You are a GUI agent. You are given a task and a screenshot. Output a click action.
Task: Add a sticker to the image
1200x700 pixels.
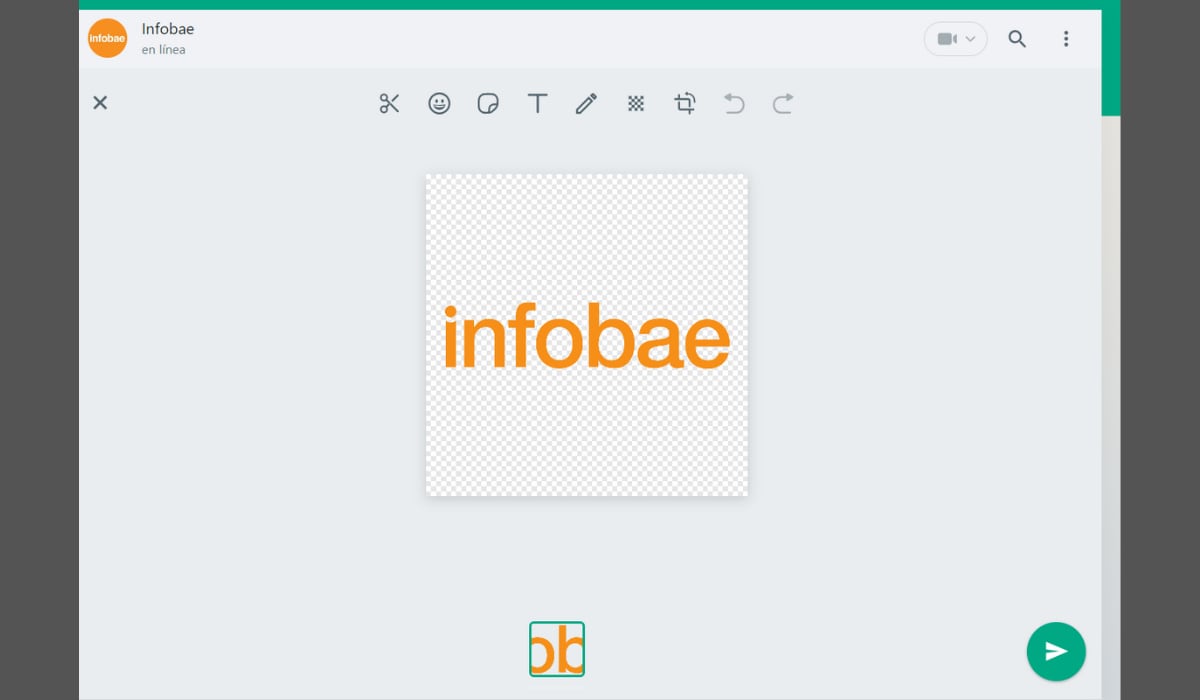pos(488,103)
